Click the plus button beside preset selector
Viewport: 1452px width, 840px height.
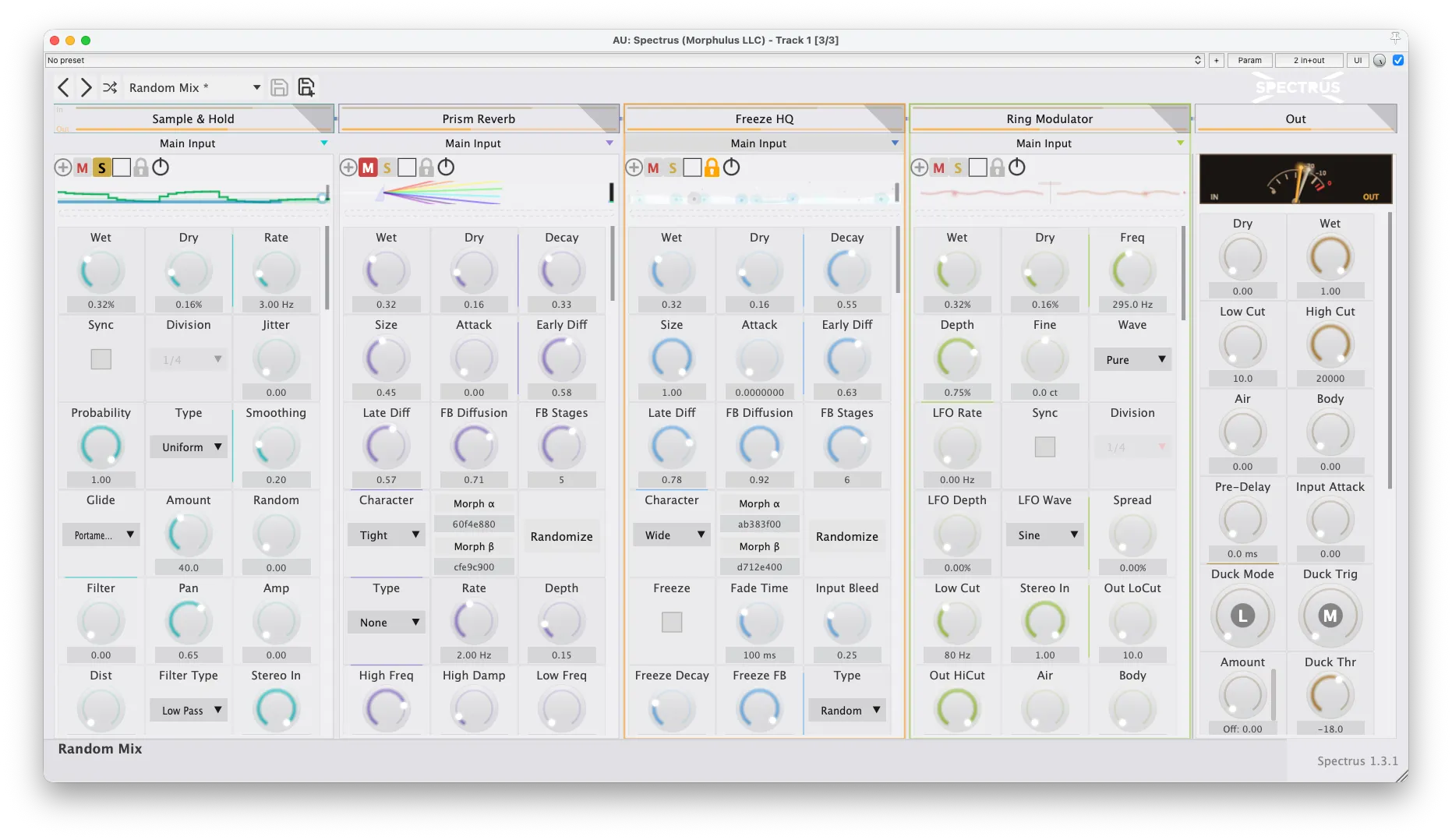[1216, 60]
